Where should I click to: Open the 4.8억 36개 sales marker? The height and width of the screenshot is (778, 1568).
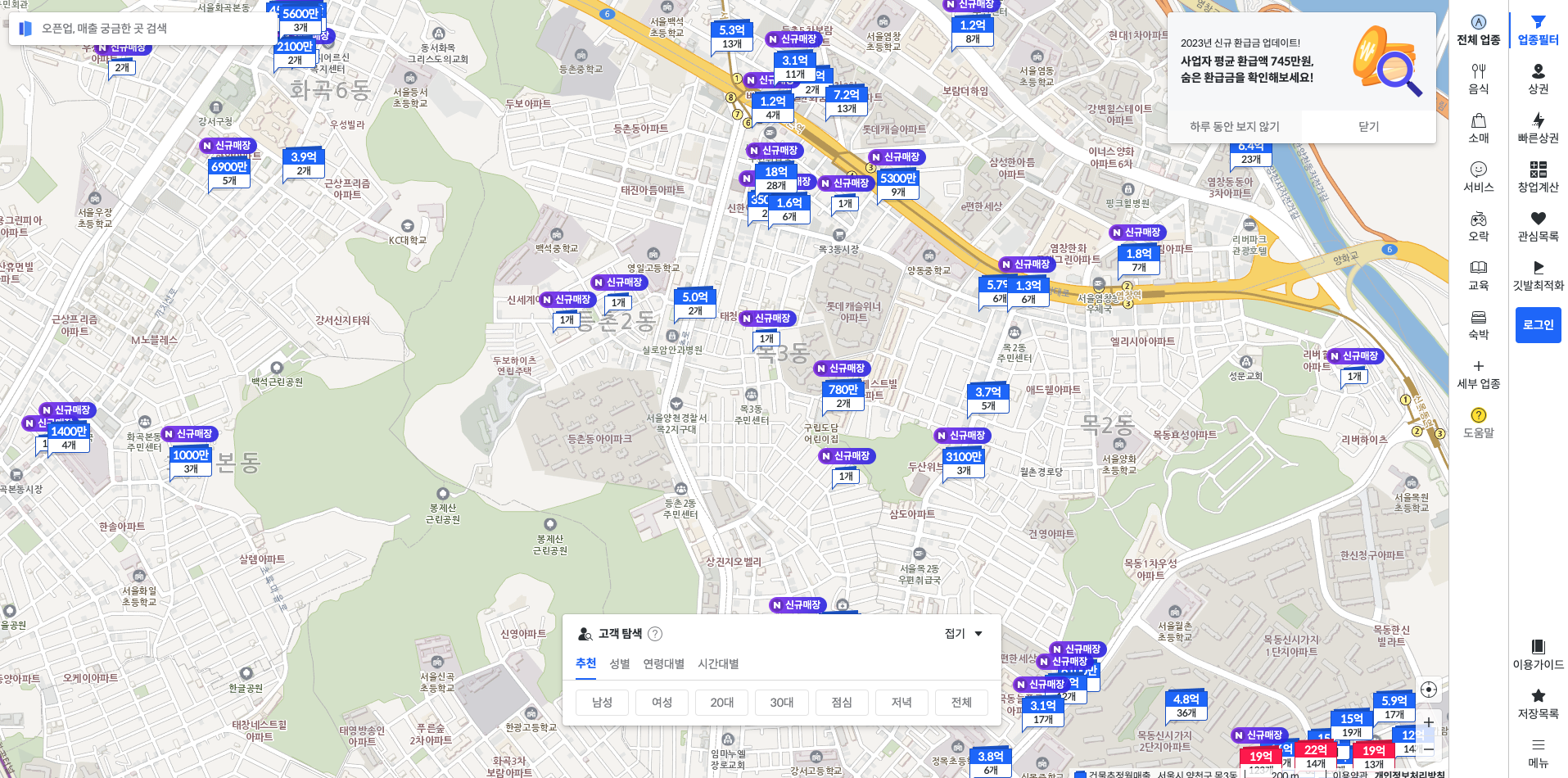[1186, 706]
